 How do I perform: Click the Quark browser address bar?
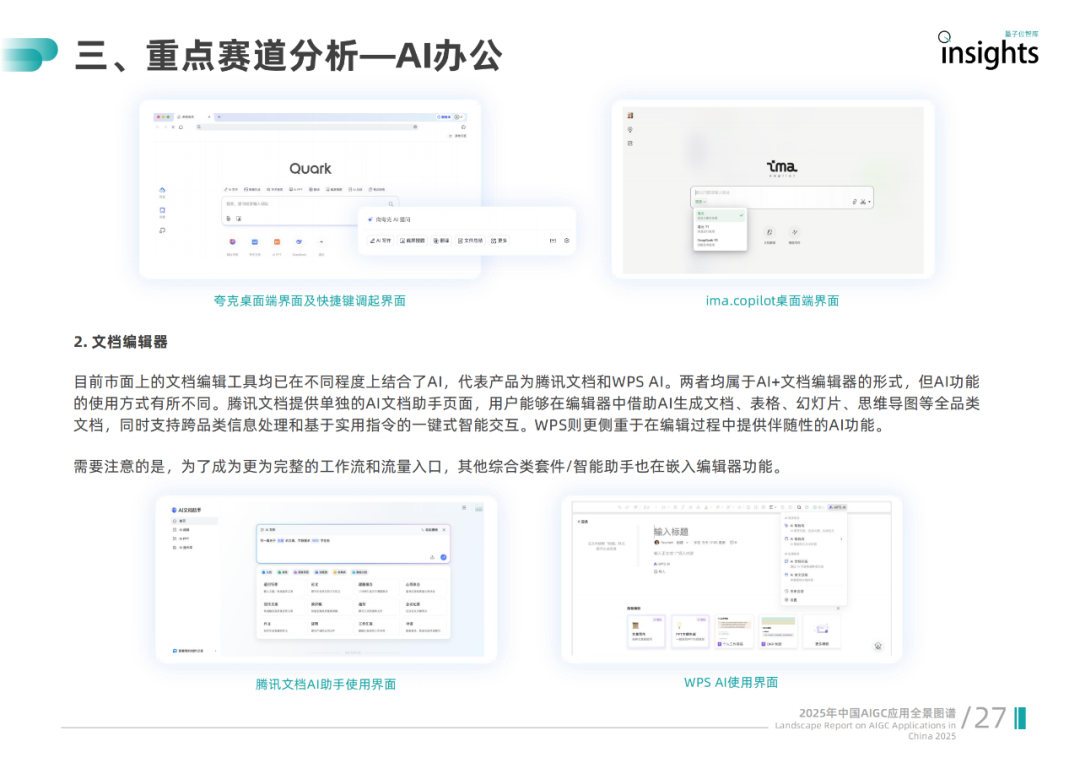[307, 127]
